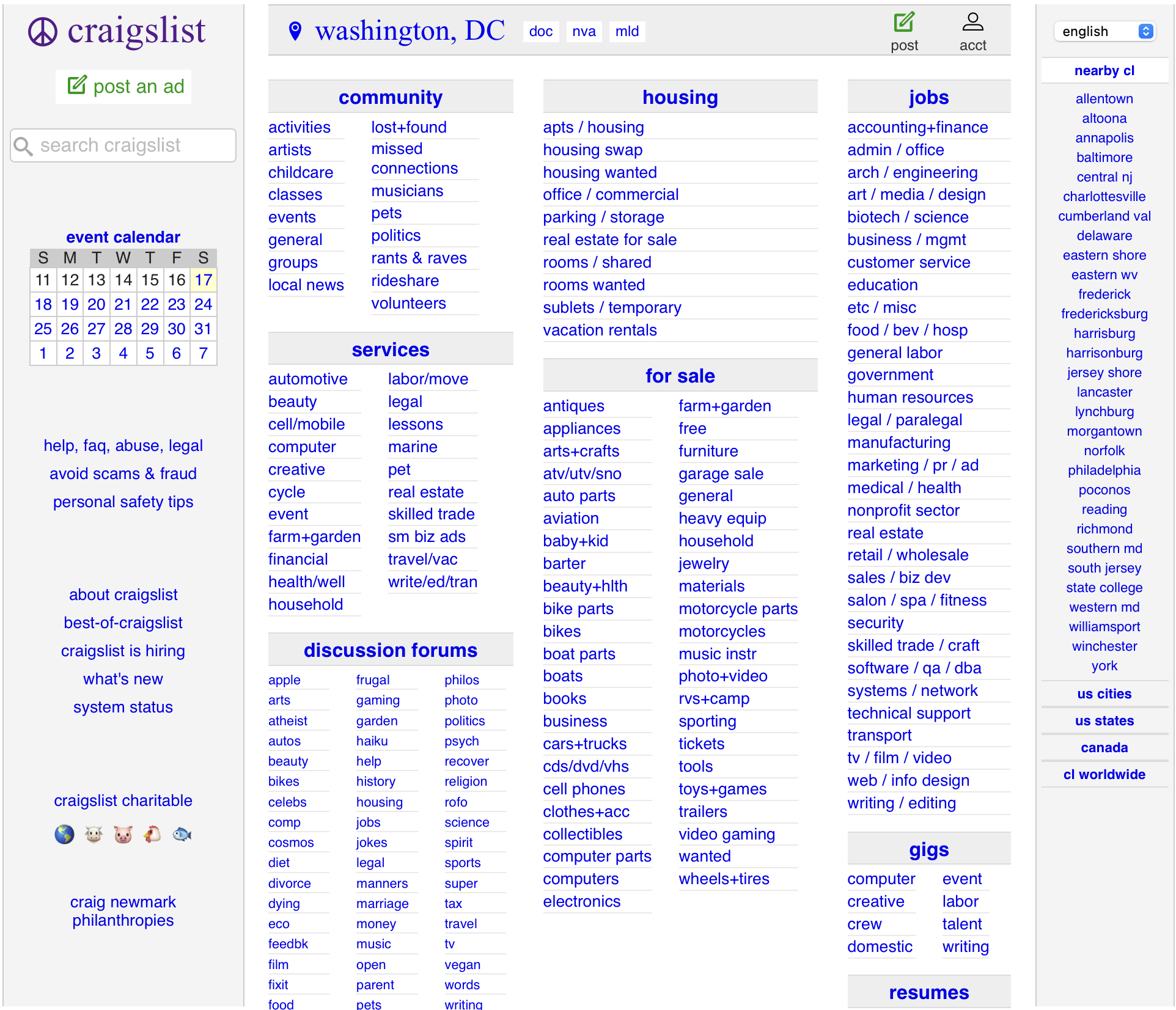
Task: Expand the us states section
Action: [1104, 721]
